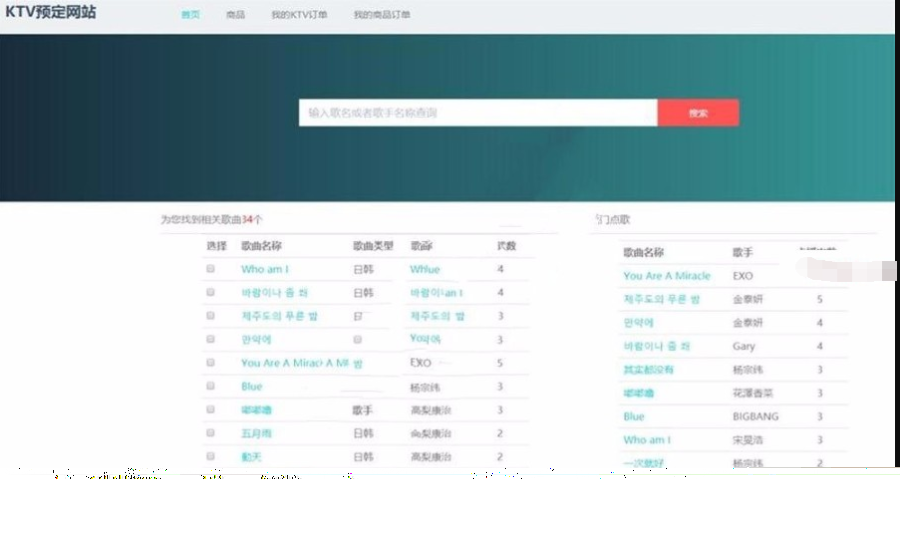
Task: Click singer 杨宗纬 in the "Blue" search results row
Action: (425, 387)
